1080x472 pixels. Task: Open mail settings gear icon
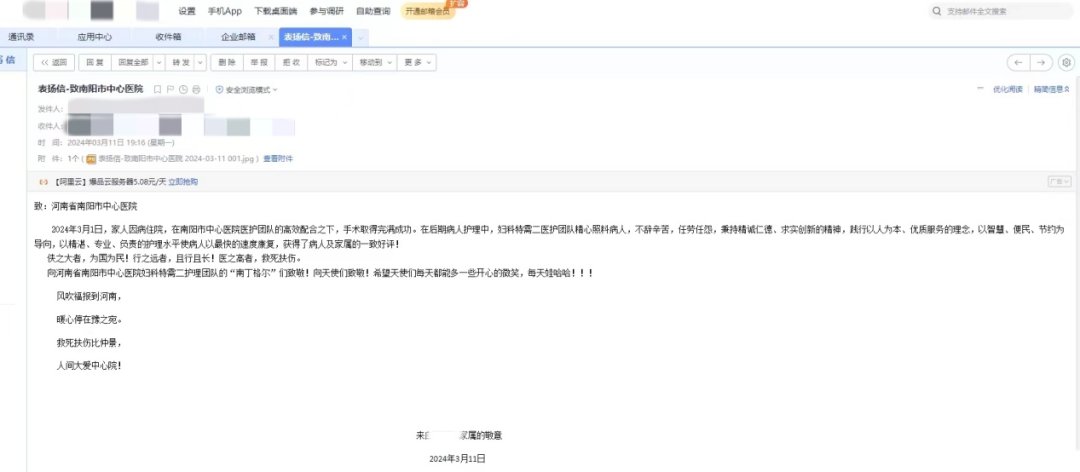pyautogui.click(x=1066, y=62)
